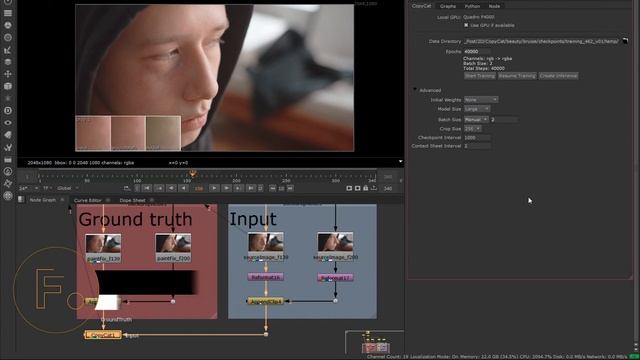Viewport: 640px width, 360px height.
Task: Skip backward by the increment of 10 frames
Action: [273, 188]
